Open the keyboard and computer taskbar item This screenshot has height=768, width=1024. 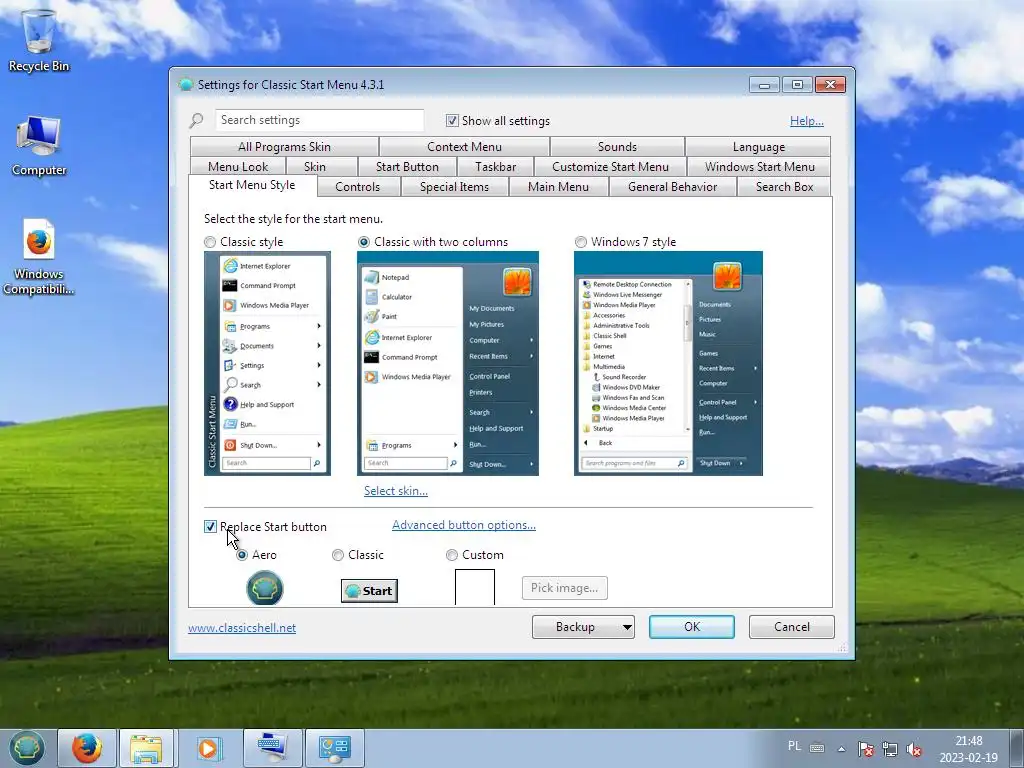coord(272,748)
